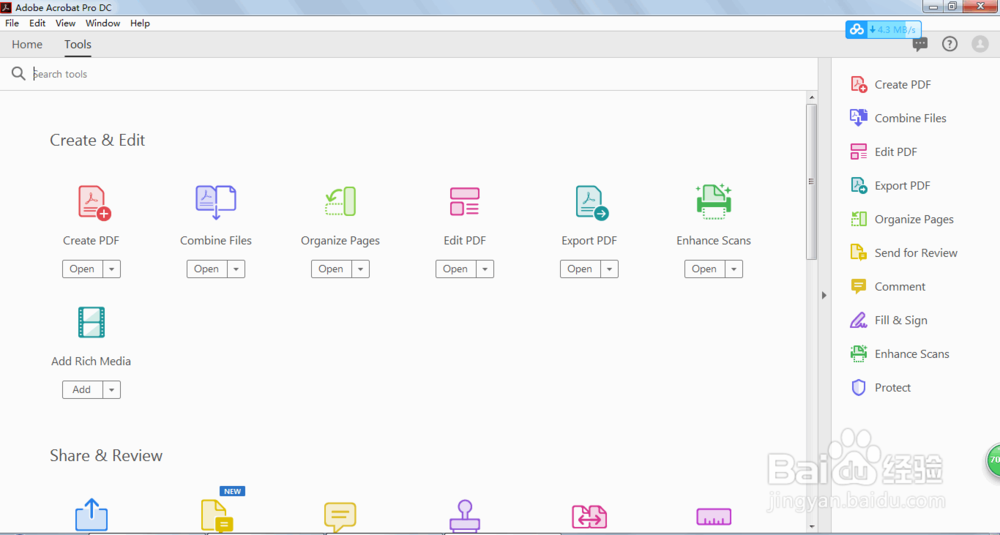Expand the Combine Files Open dropdown arrow
Image resolution: width=1000 pixels, height=535 pixels.
[236, 269]
